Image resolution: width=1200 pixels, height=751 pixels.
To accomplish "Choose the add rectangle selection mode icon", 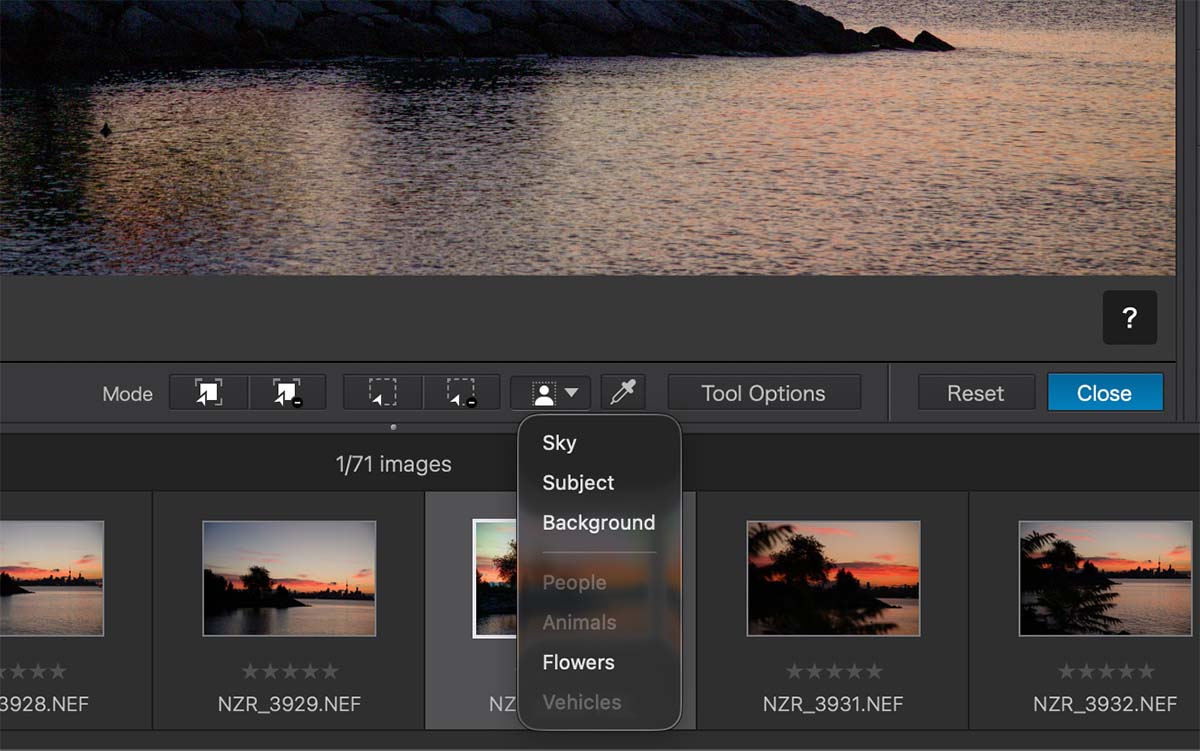I will coord(382,393).
